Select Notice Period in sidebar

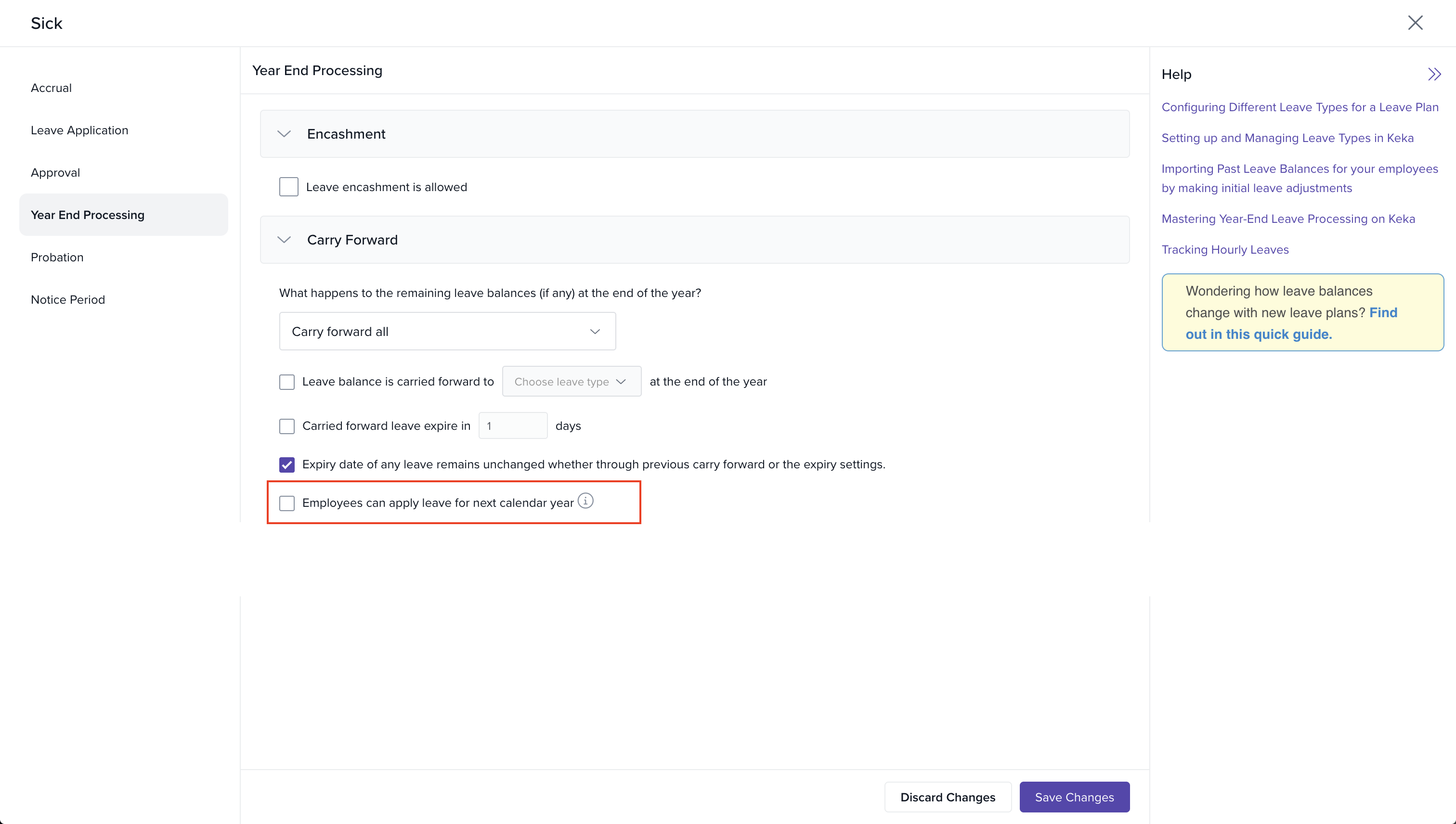[x=68, y=300]
